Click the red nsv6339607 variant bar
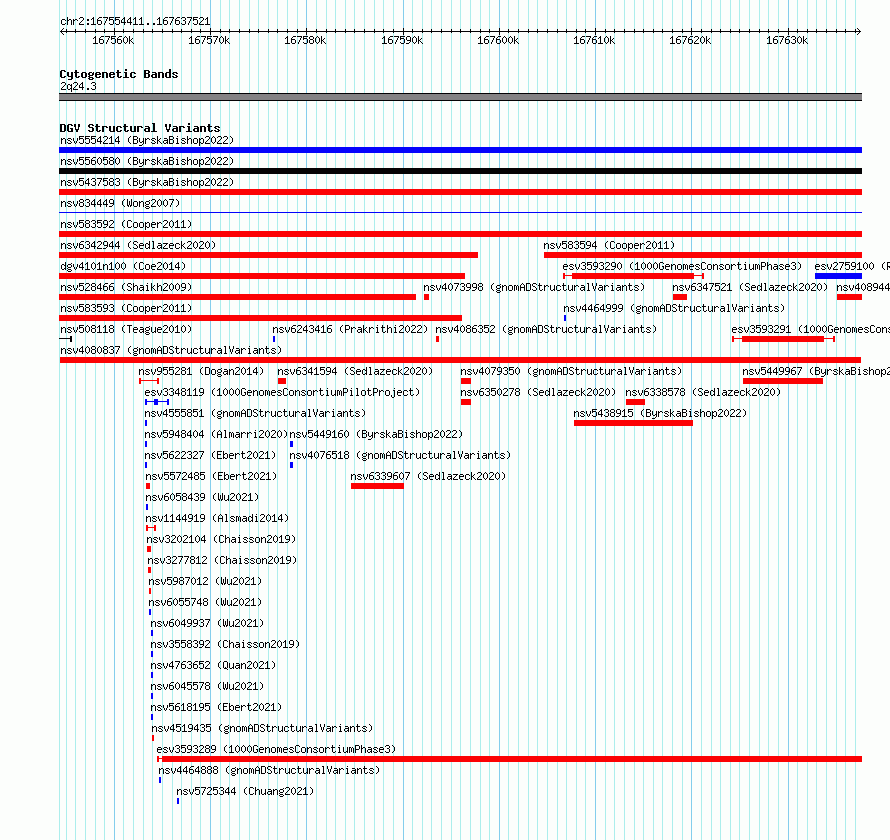 point(377,486)
